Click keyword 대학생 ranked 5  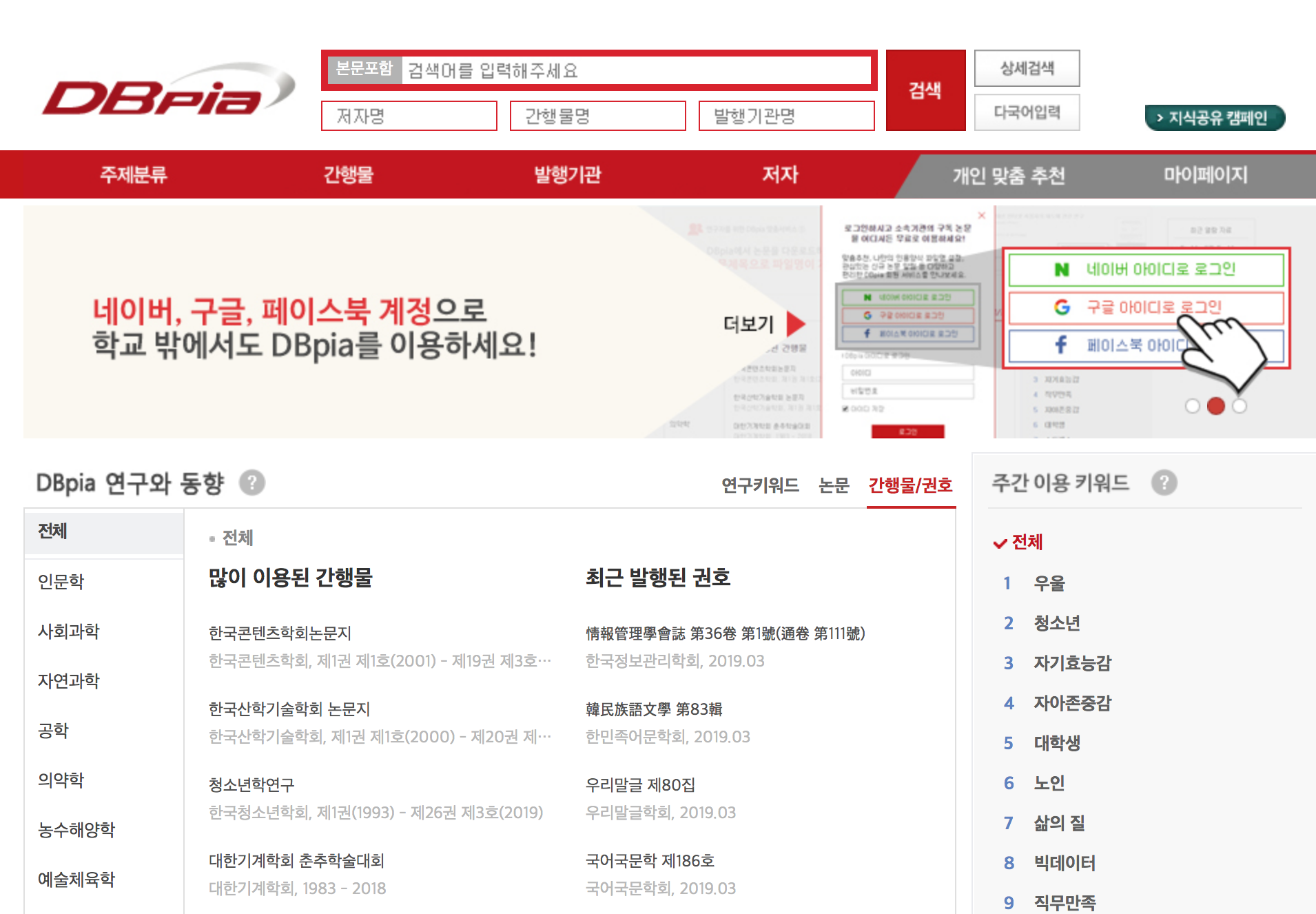1057,744
